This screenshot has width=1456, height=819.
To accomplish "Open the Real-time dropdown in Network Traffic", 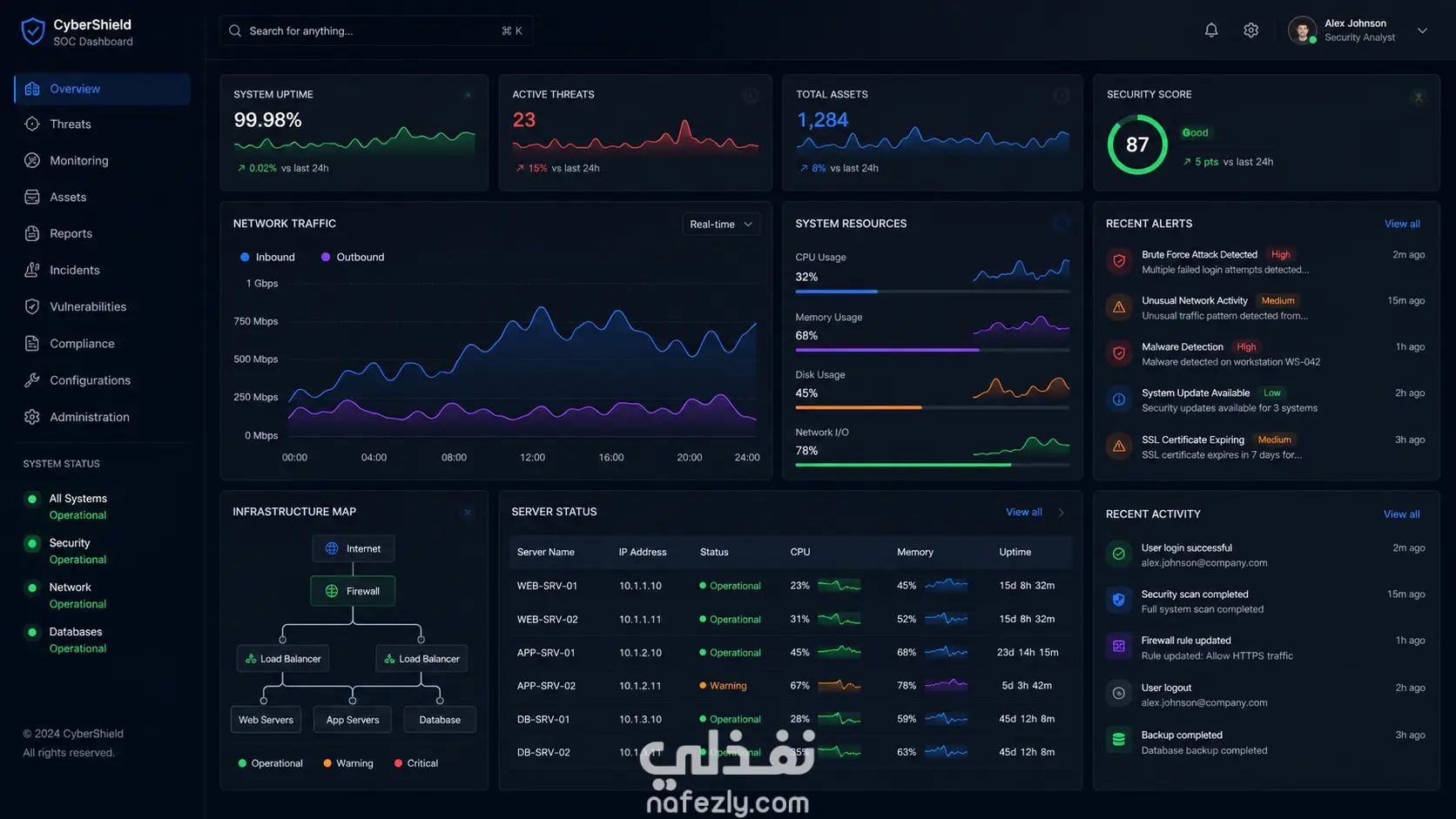I will (721, 225).
